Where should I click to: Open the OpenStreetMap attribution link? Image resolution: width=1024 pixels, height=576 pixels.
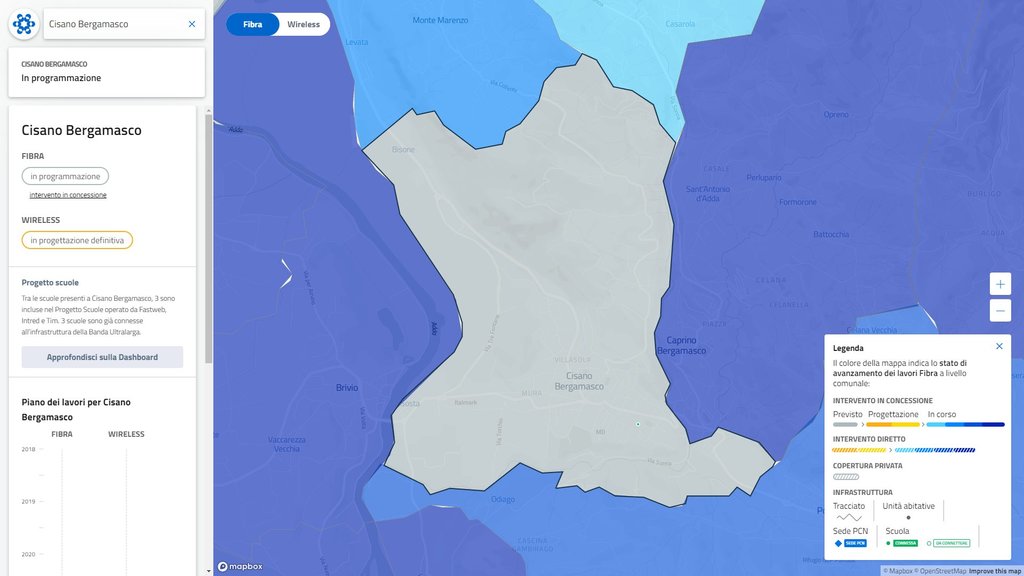942,571
